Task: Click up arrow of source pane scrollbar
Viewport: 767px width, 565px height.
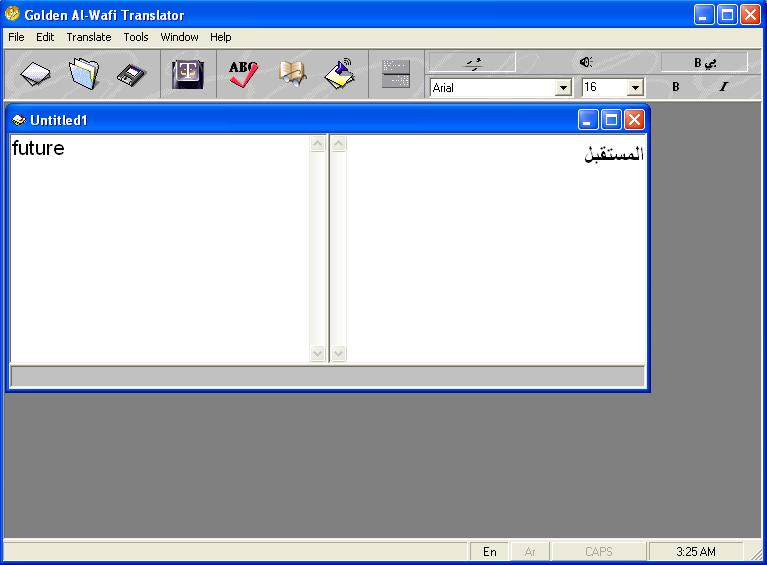Action: pos(317,144)
